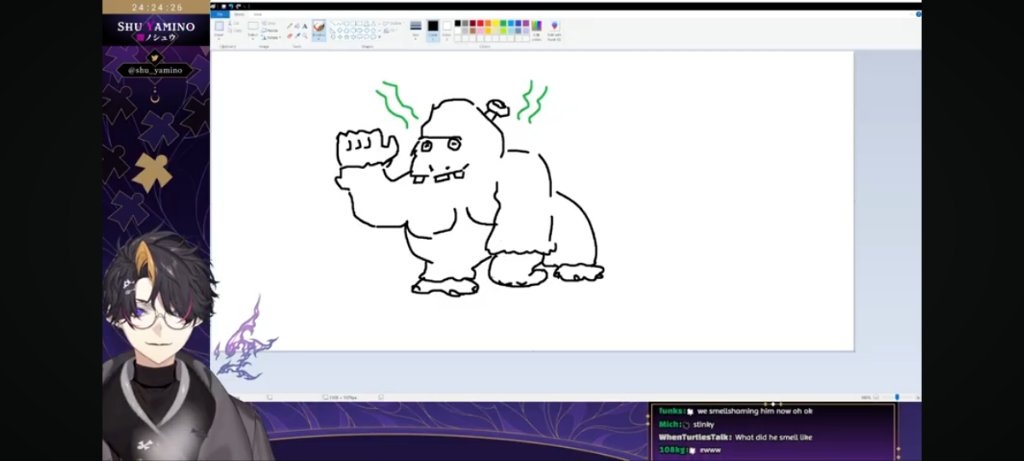Open Edit with Paint 3D
This screenshot has width=1024, height=461.
[555, 29]
